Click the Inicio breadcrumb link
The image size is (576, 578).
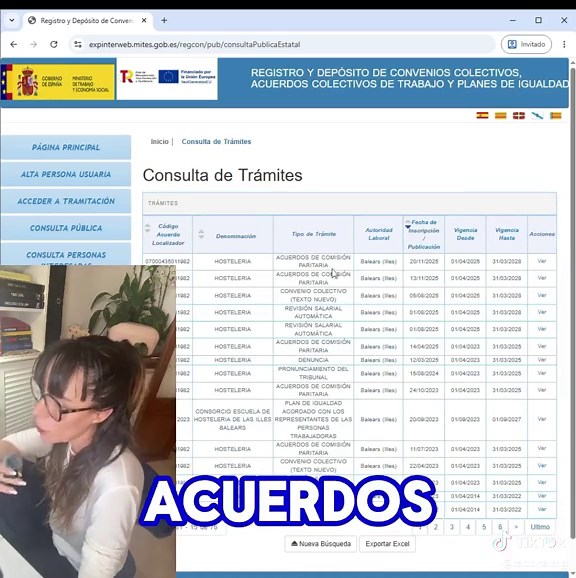[x=160, y=142]
